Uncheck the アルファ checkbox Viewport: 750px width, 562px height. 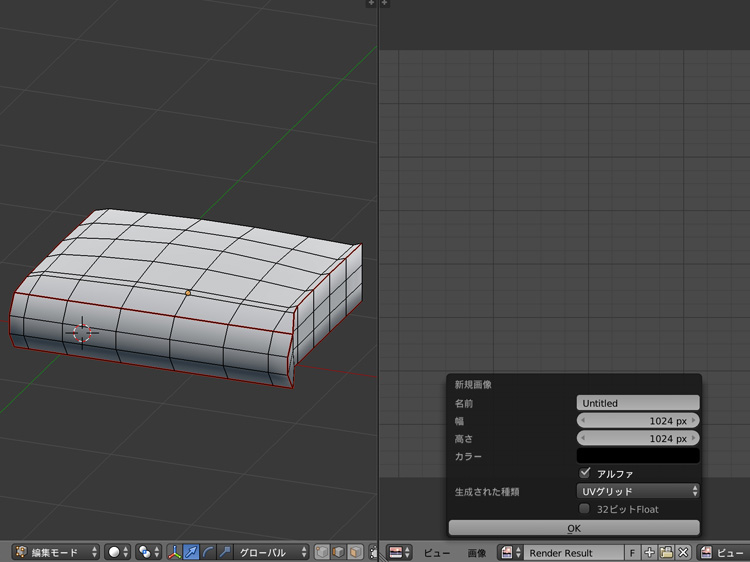585,473
